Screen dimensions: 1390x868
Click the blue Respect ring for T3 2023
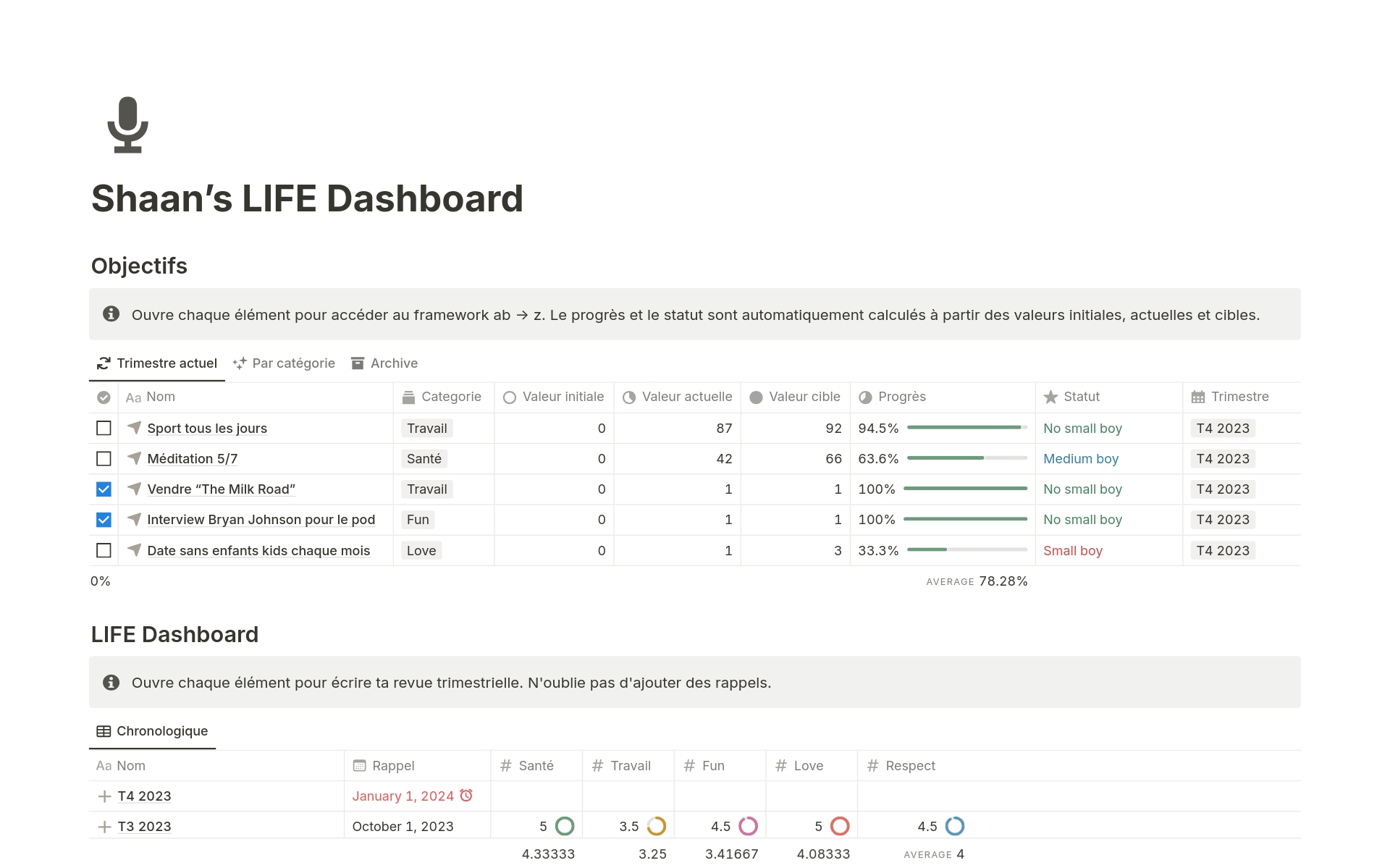[955, 826]
